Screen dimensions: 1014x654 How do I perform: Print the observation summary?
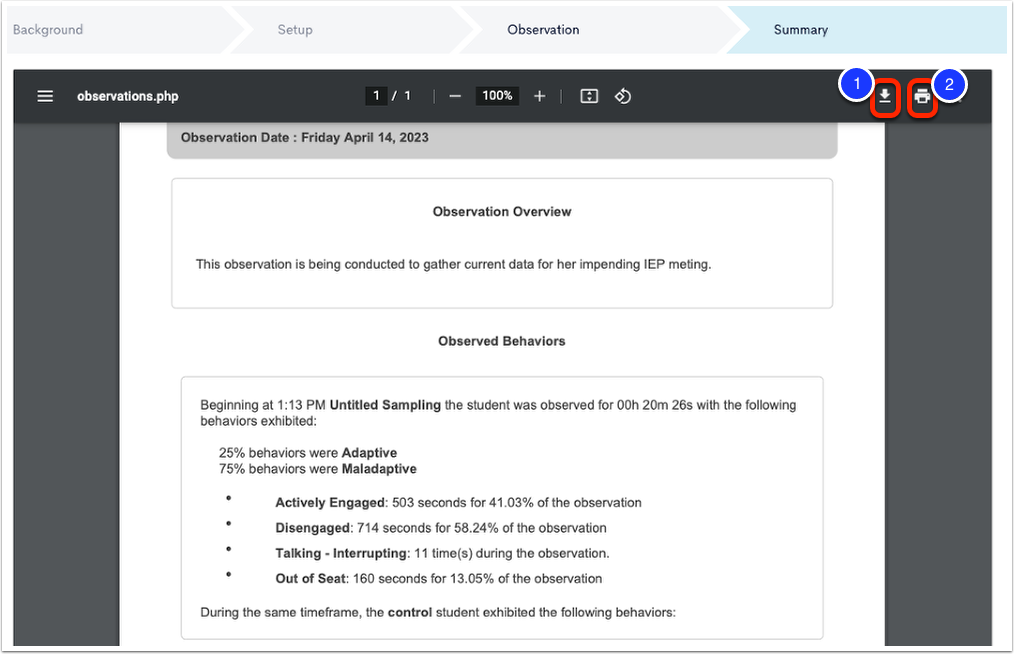(x=922, y=97)
